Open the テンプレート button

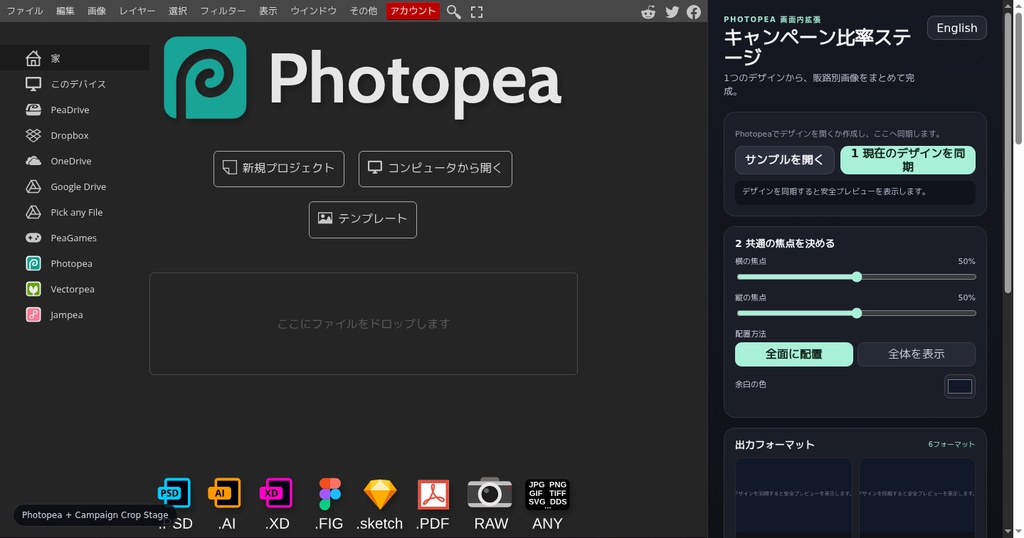363,219
